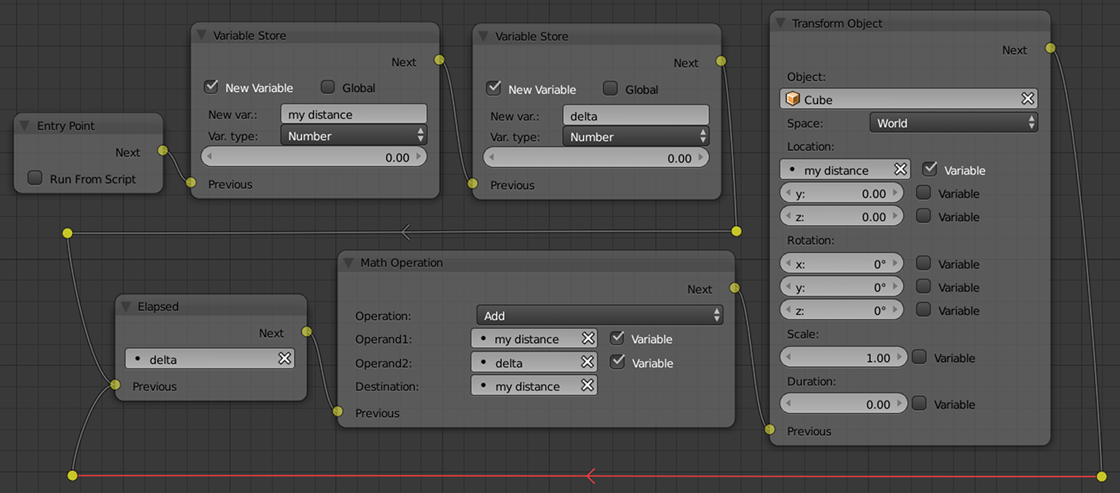The height and width of the screenshot is (493, 1120).
Task: Open Var. type dropdown in delta node
Action: coord(636,137)
